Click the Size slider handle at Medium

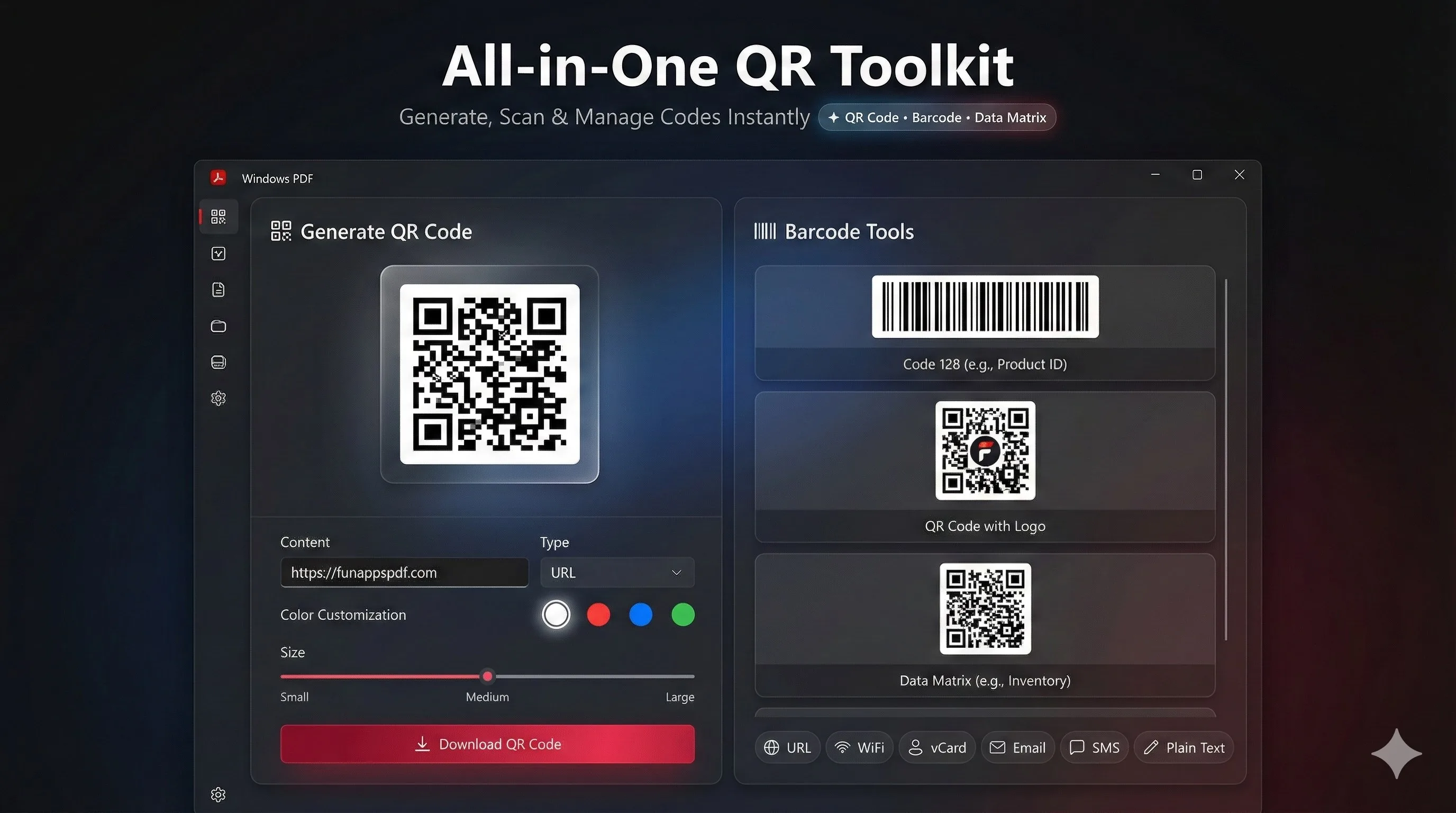pos(487,676)
